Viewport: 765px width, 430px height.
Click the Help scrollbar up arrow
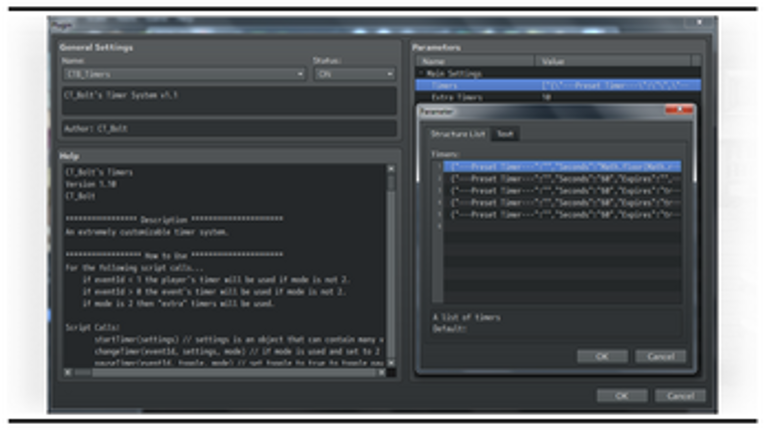click(391, 169)
